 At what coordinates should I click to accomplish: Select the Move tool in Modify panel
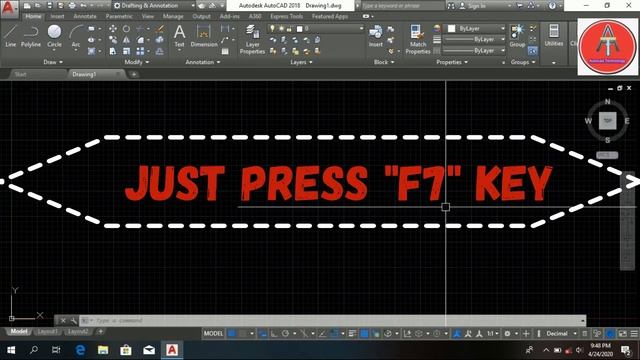click(x=113, y=29)
